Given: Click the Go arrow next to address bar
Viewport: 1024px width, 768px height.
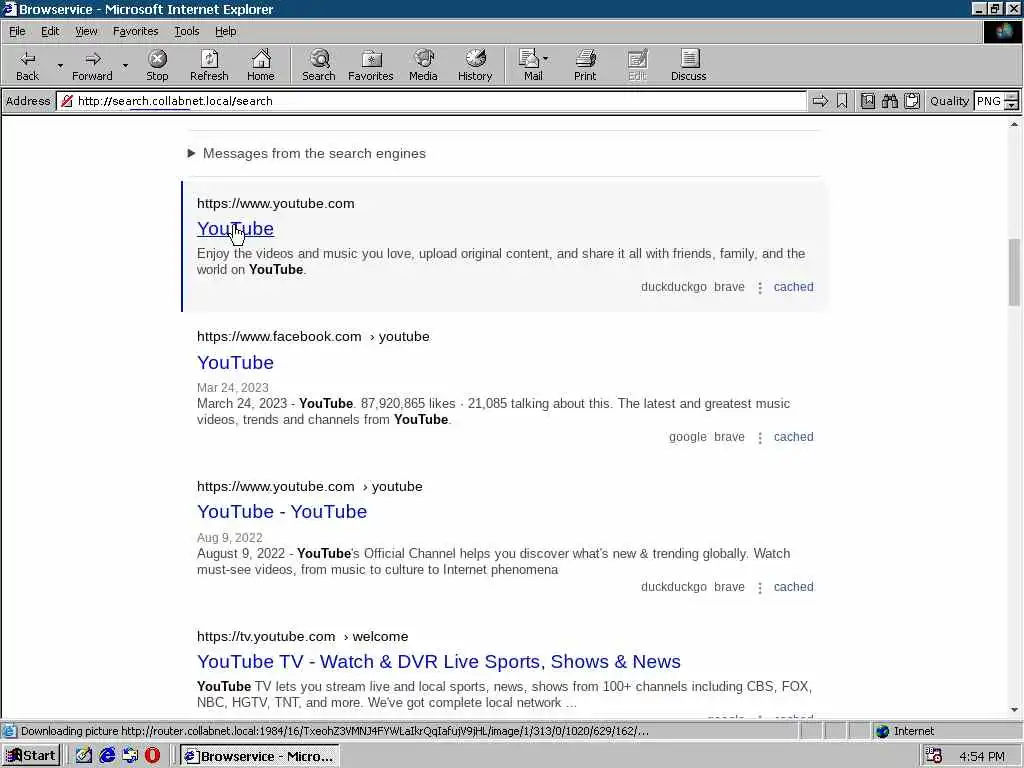Looking at the screenshot, I should [x=820, y=101].
